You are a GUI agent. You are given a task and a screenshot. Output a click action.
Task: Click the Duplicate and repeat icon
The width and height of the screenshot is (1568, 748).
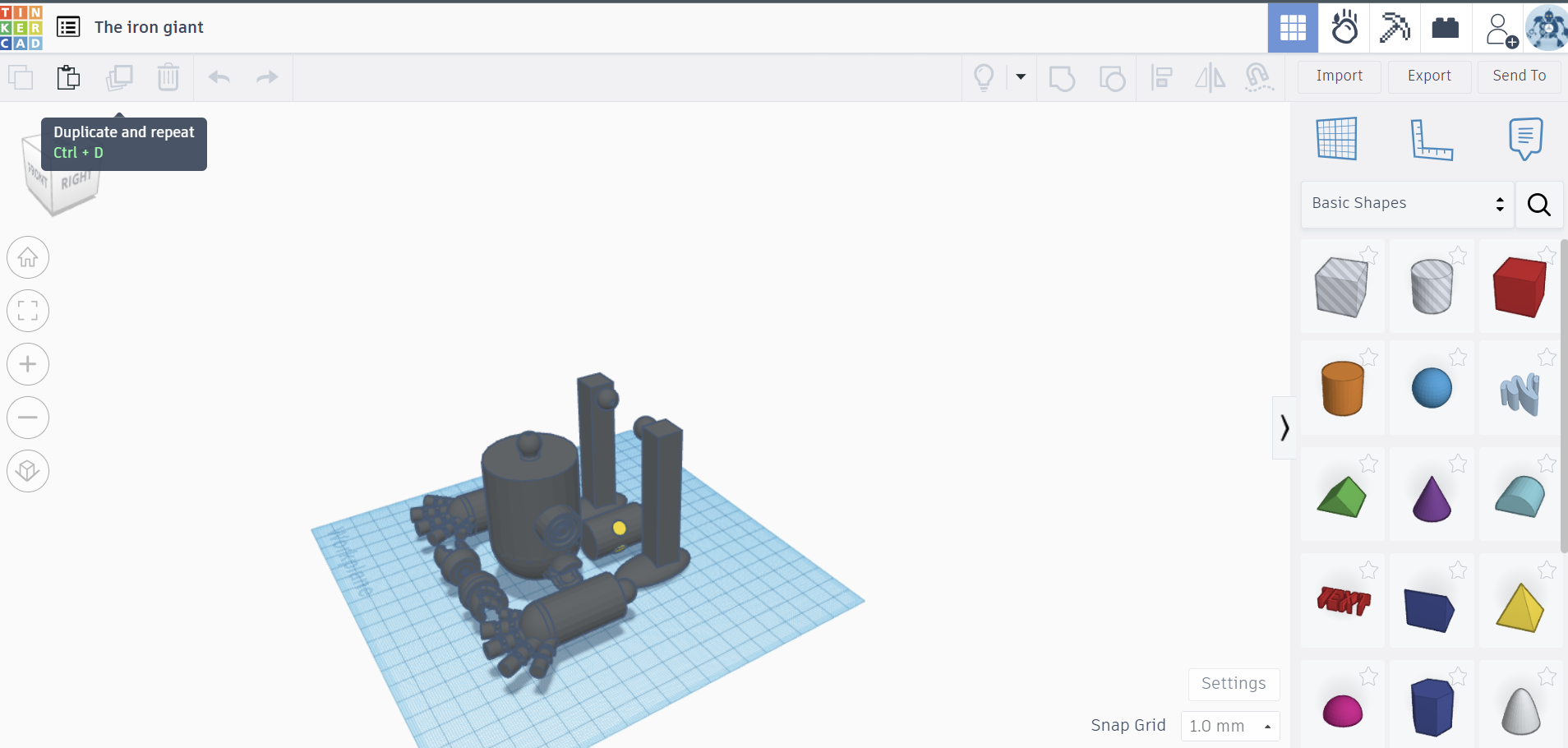[x=119, y=78]
